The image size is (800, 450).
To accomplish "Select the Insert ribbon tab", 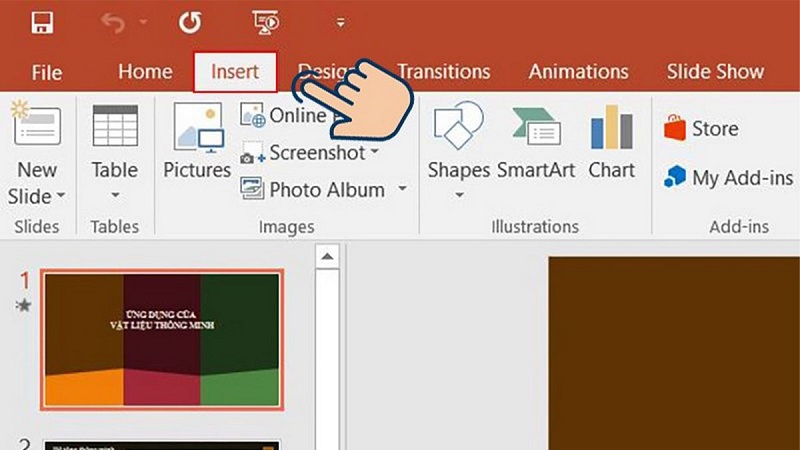I will tap(235, 72).
